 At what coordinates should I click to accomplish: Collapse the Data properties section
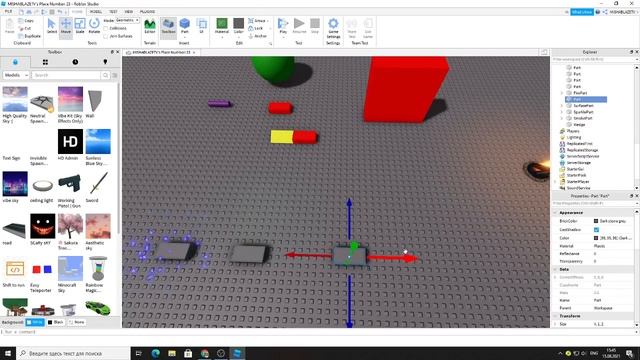tap(555, 269)
